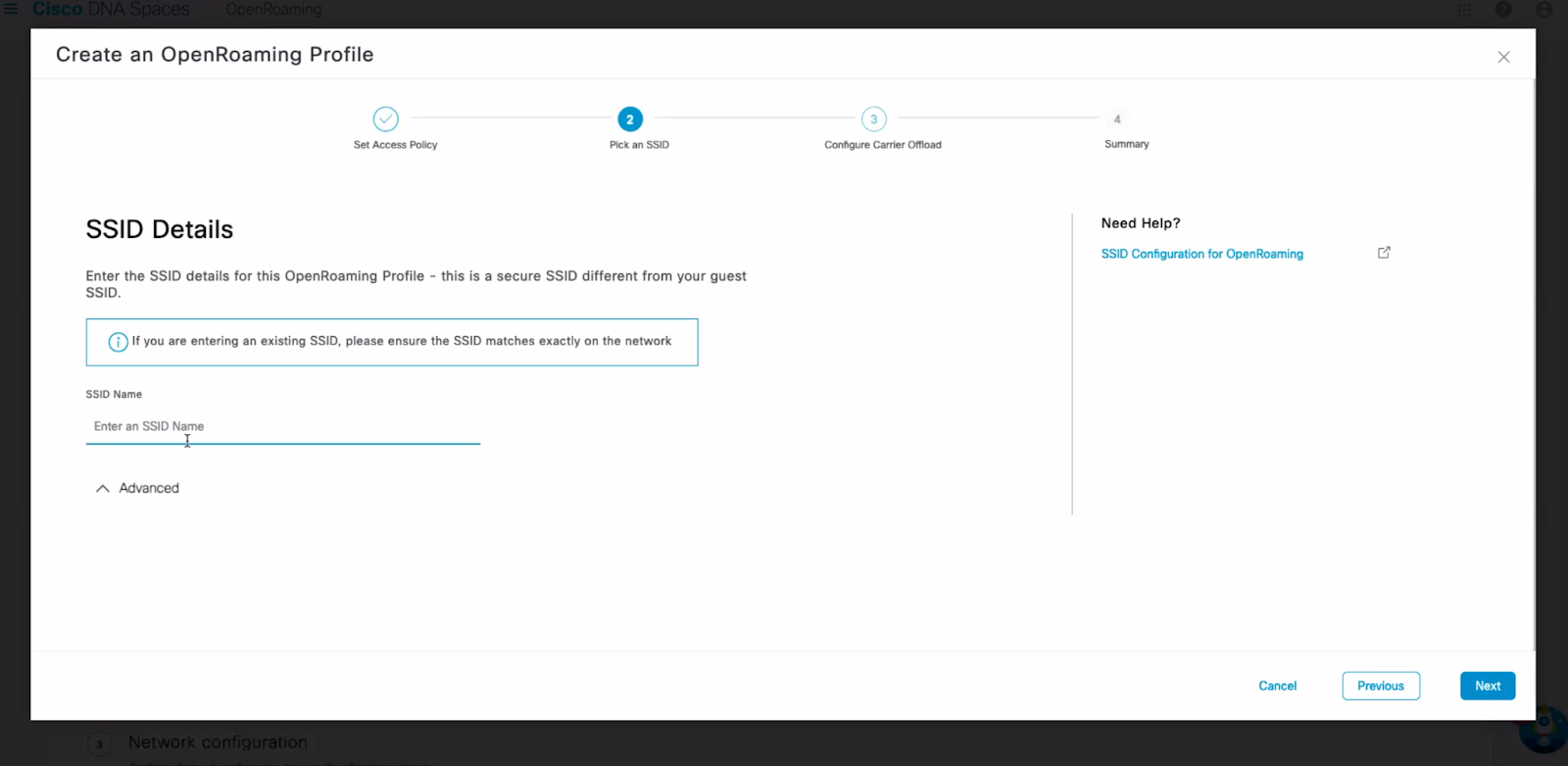This screenshot has height=766, width=1568.
Task: Open the help icon in the top bar
Action: click(1503, 10)
